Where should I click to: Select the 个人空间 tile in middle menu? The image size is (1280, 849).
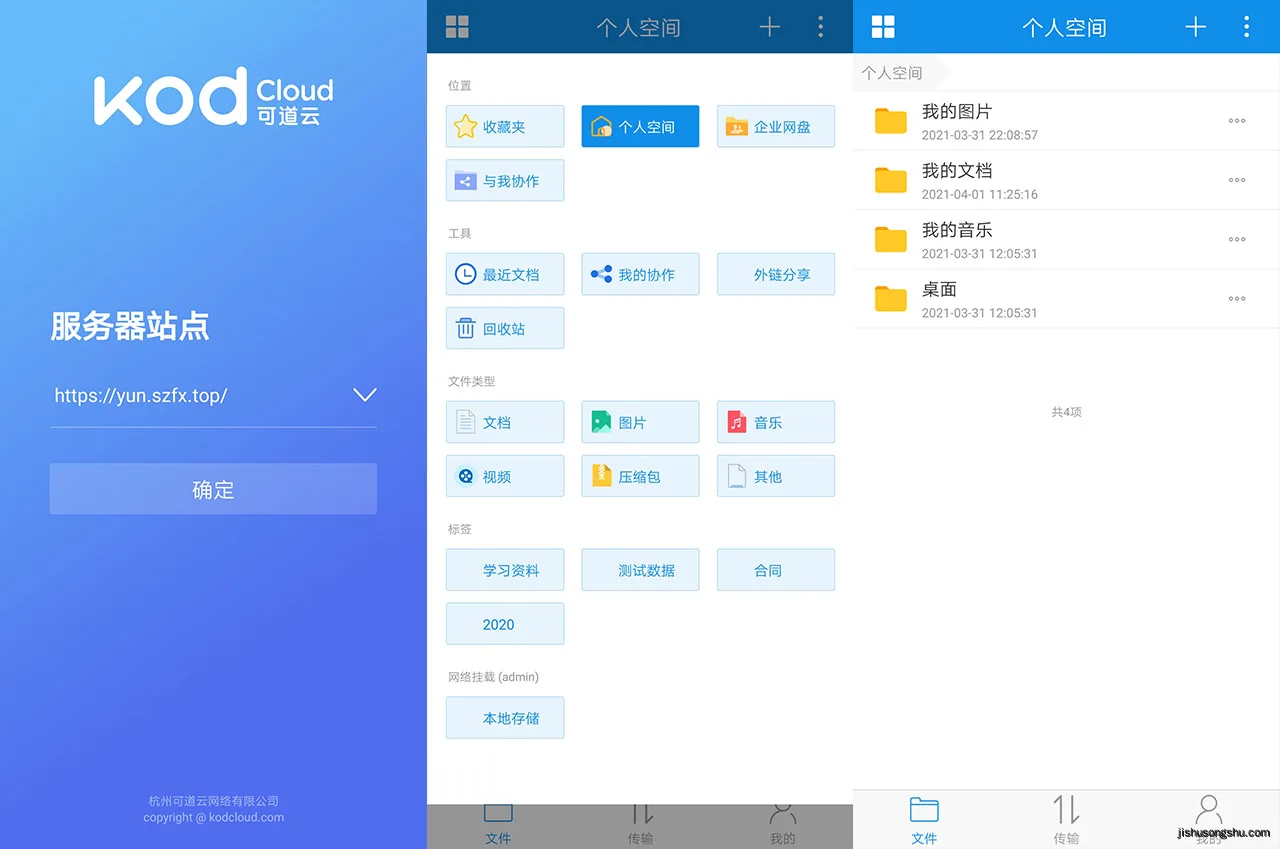coord(640,127)
